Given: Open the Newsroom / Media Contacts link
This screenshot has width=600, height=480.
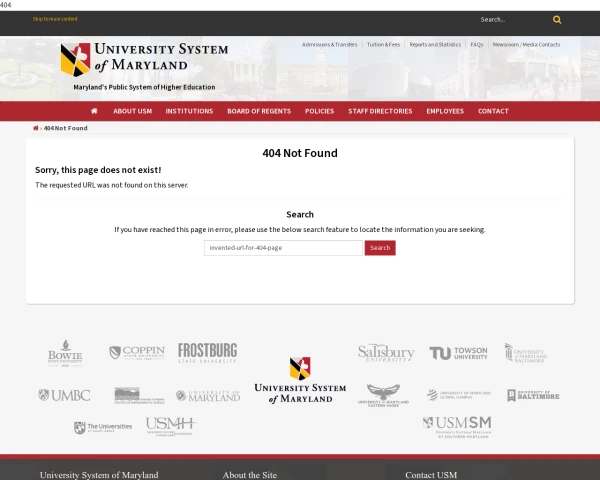Looking at the screenshot, I should pos(527,44).
